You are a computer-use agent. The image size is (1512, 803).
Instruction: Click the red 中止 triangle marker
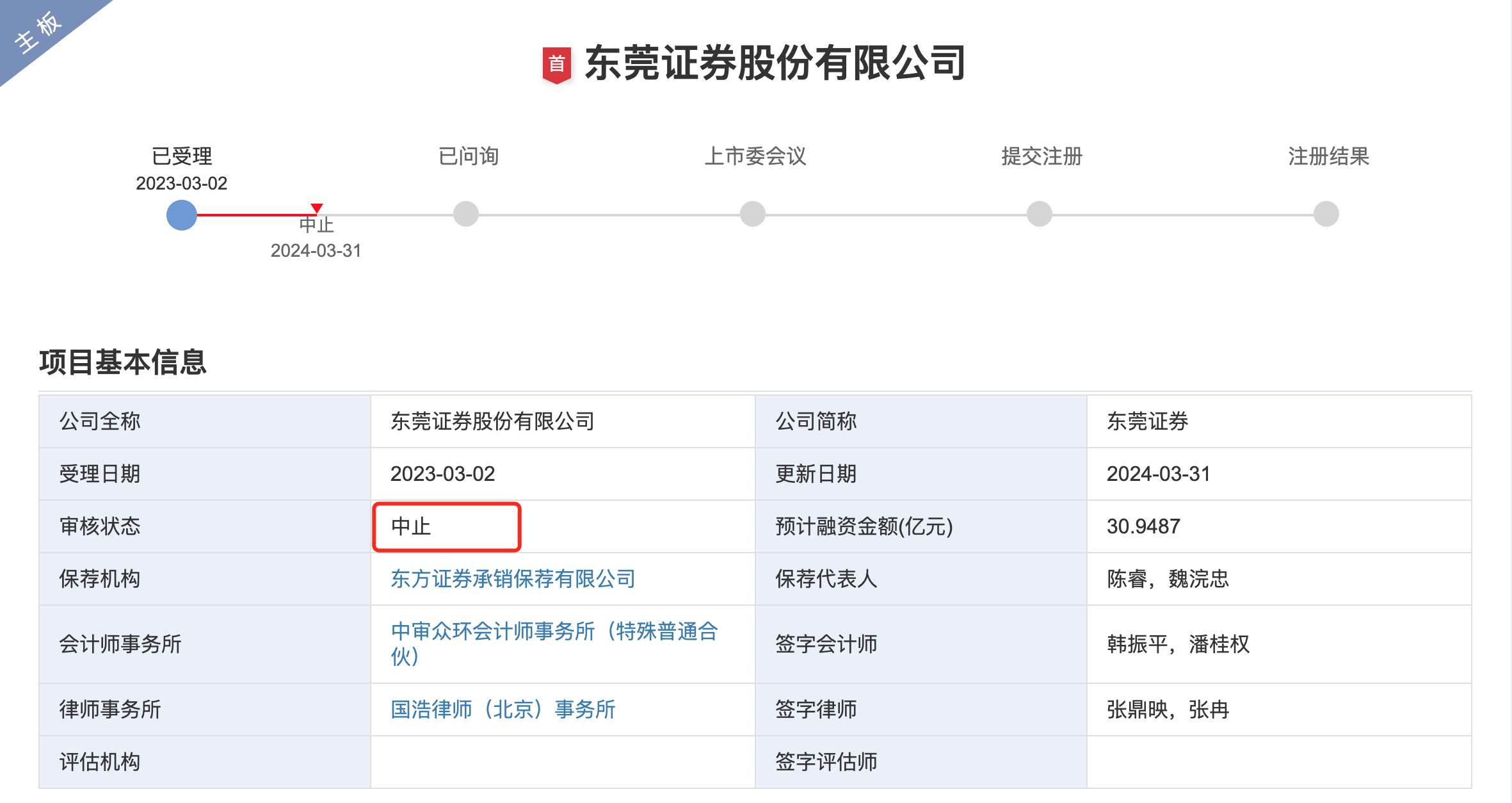coord(317,207)
